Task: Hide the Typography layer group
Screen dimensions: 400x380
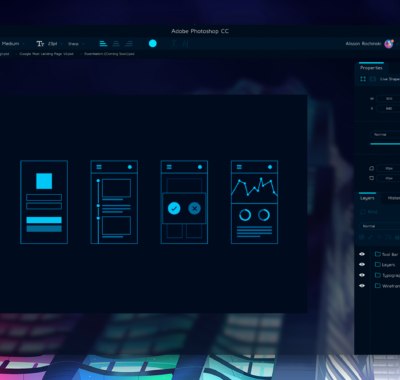Action: (362, 275)
